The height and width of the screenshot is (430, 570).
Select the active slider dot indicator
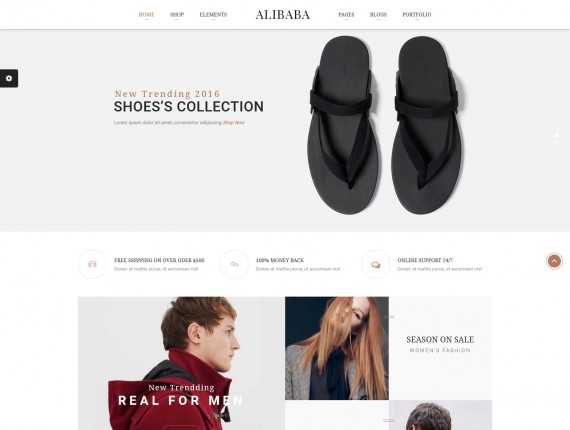557,135
